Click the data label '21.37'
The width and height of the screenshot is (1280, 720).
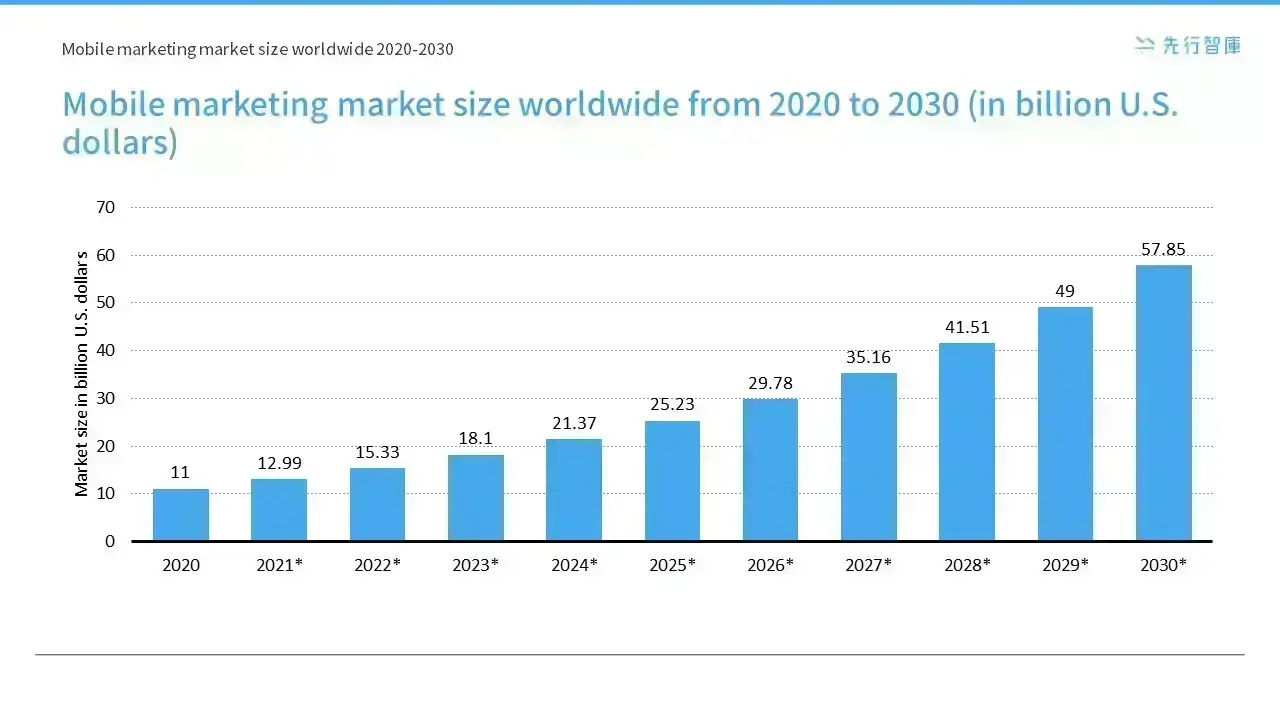click(574, 423)
